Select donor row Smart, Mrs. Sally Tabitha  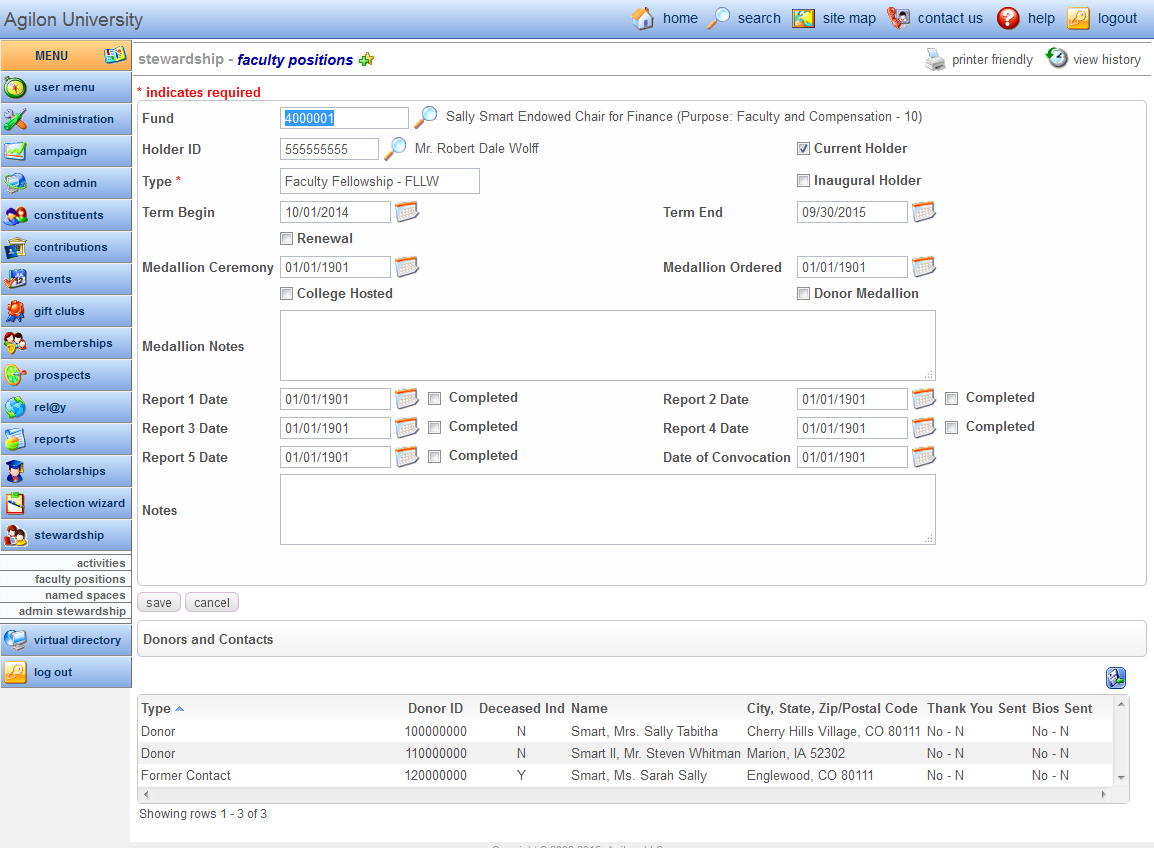626,731
